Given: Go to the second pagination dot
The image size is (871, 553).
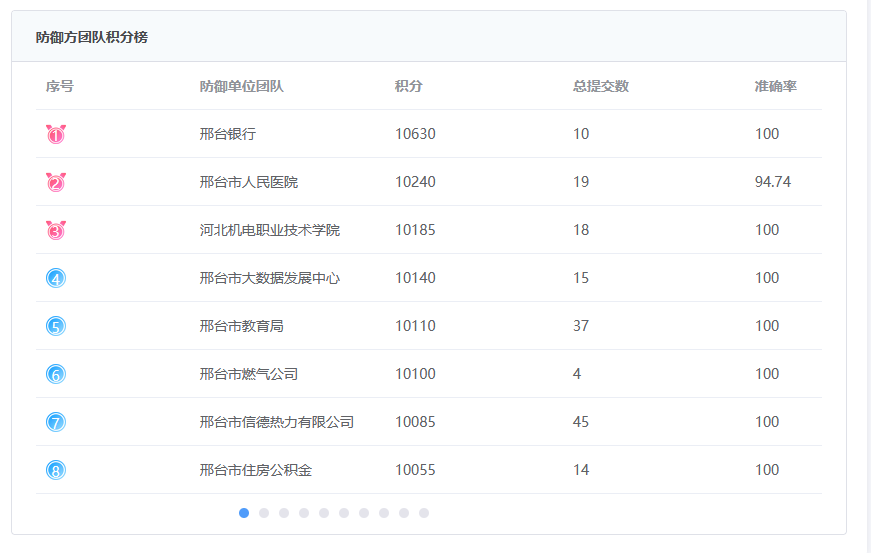Looking at the screenshot, I should [x=264, y=513].
